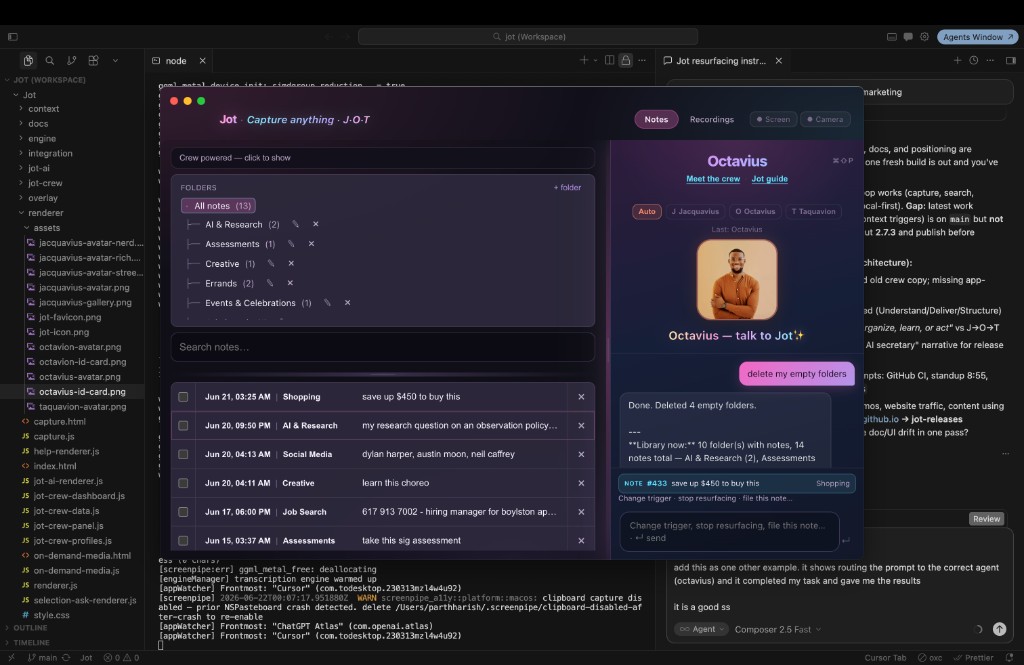
Task: Open more options in the chat panel header
Action: click(x=990, y=60)
